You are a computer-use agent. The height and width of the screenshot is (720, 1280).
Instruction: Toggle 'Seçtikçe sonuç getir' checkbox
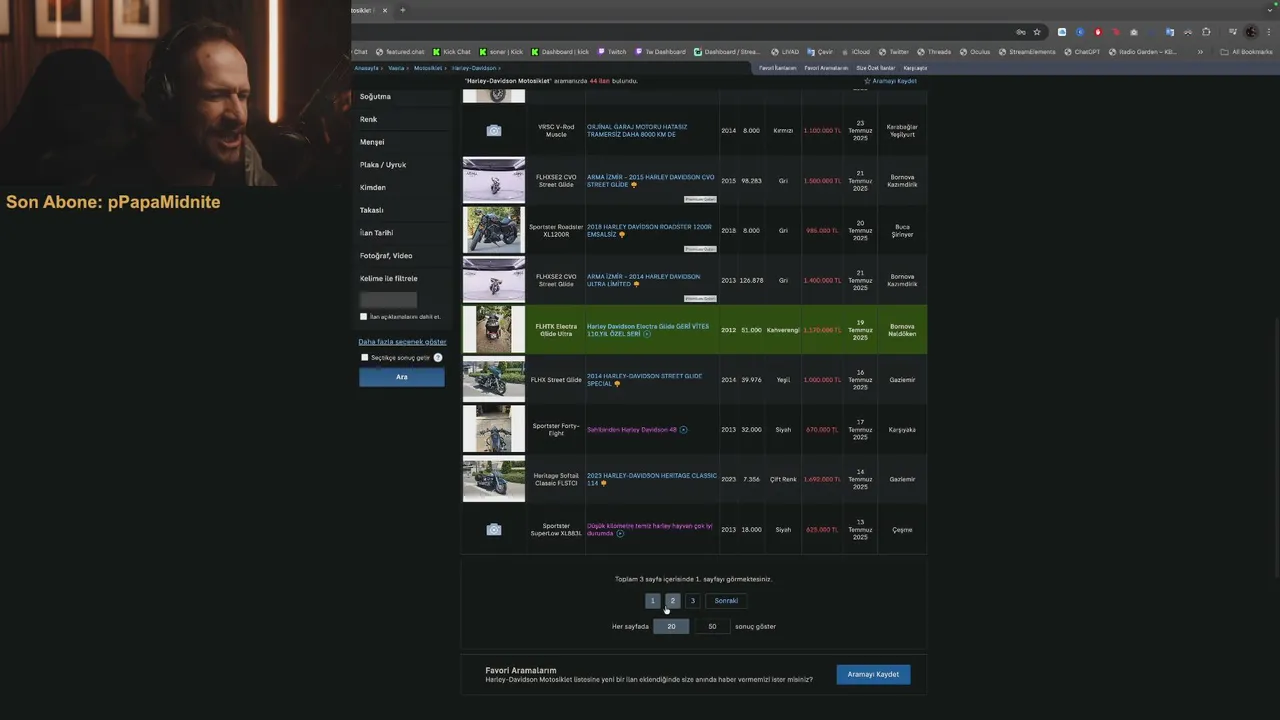click(364, 357)
